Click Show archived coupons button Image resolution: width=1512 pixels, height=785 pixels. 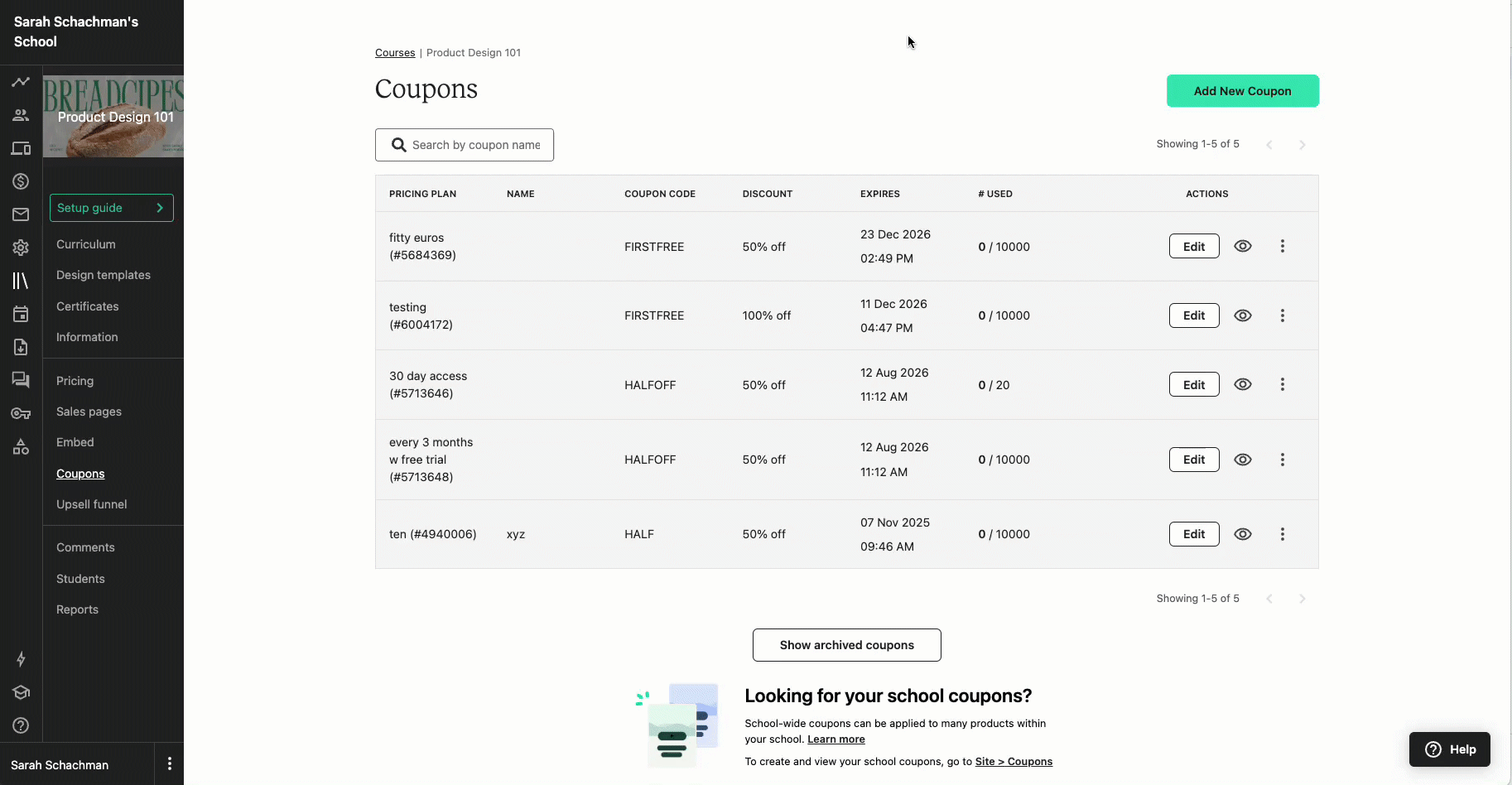click(846, 645)
